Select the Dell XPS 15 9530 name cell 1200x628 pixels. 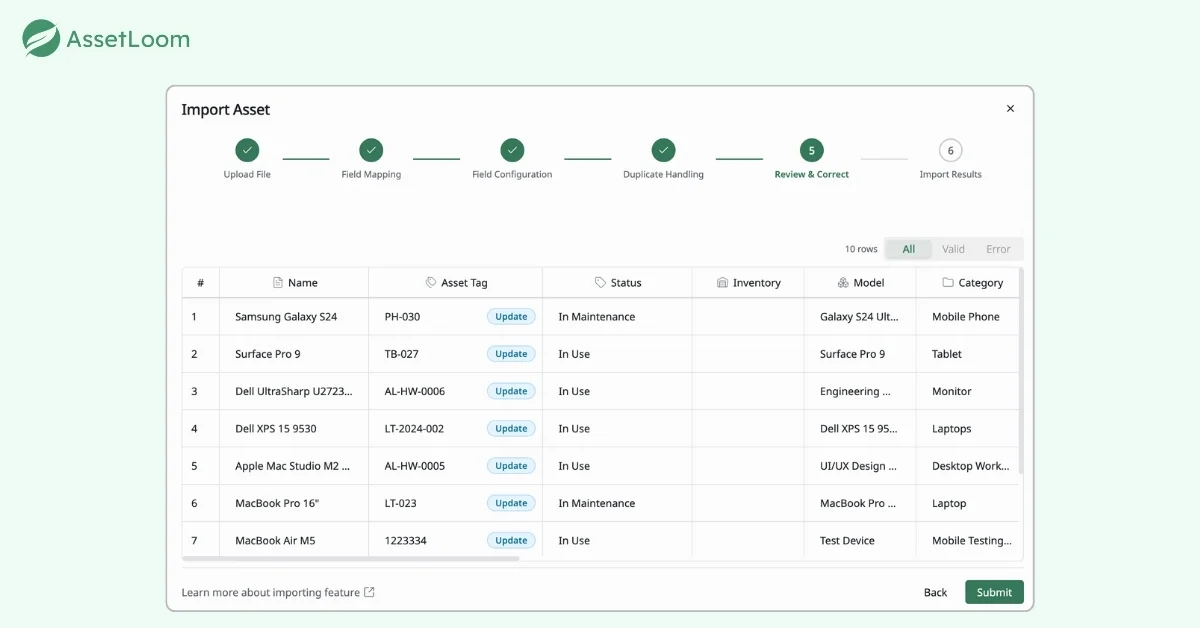[x=294, y=429]
